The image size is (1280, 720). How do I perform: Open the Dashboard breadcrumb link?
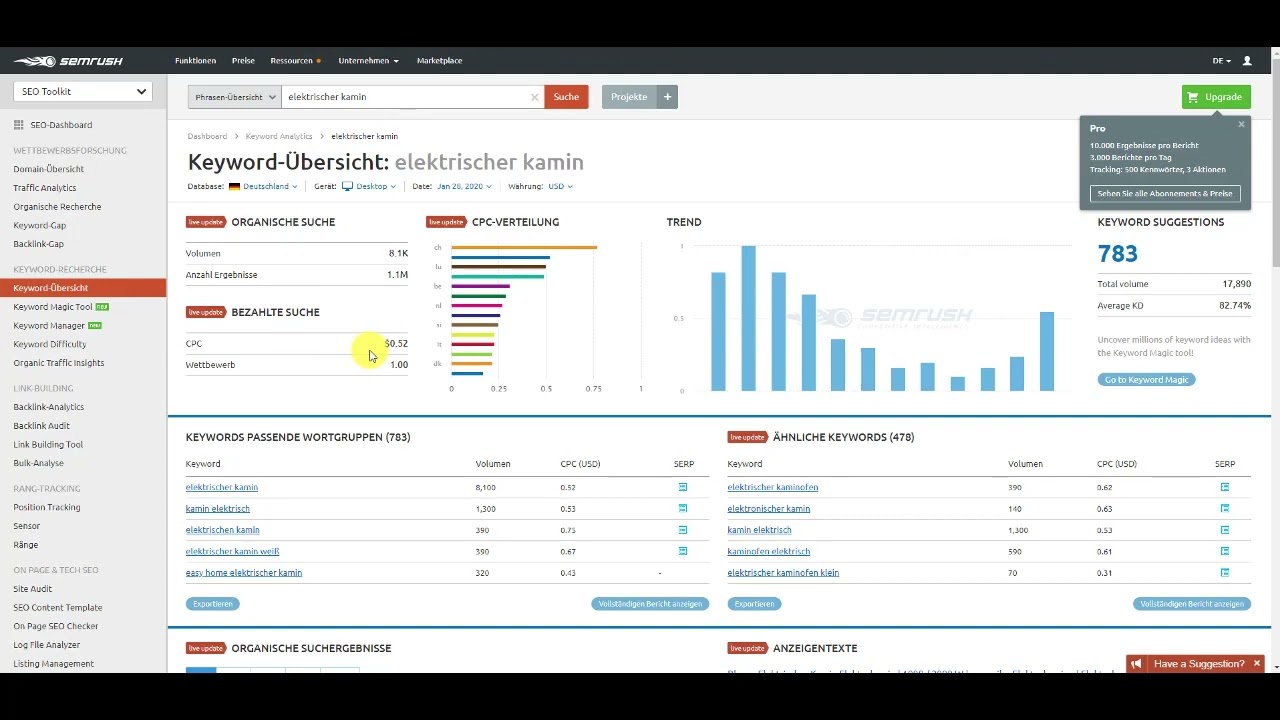tap(207, 136)
